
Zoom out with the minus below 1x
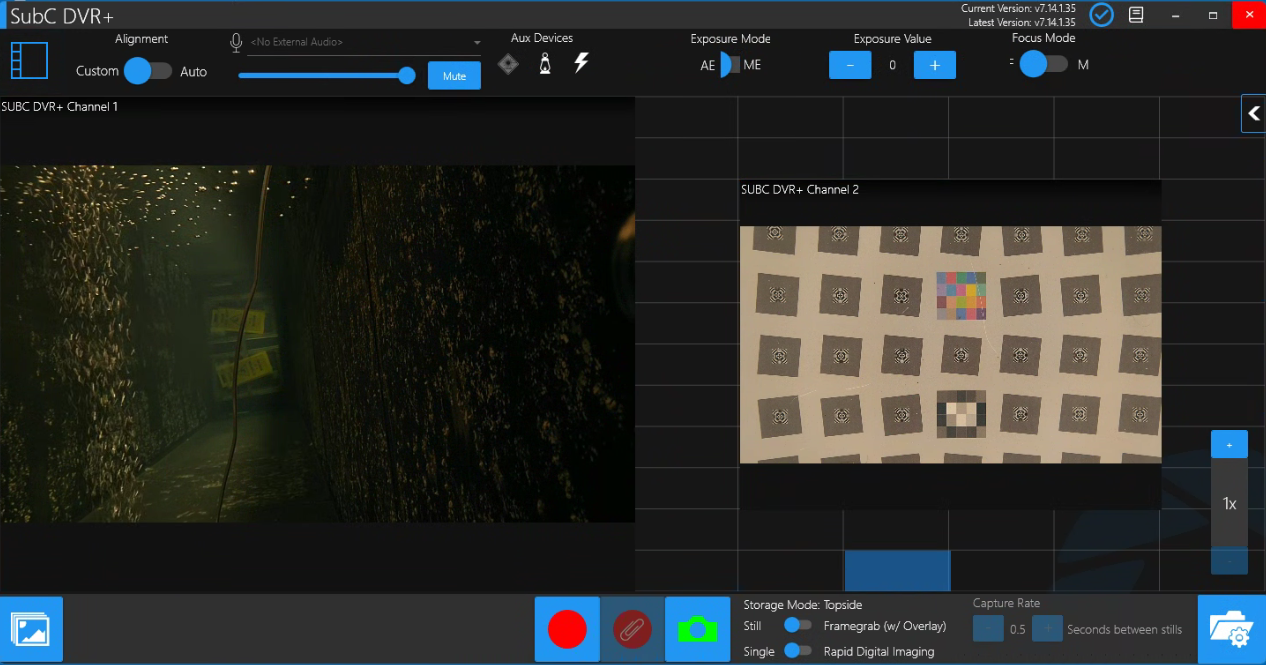[x=1229, y=560]
